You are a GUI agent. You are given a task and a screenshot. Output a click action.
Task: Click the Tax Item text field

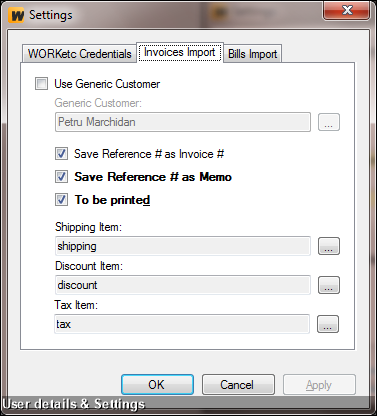[182, 324]
